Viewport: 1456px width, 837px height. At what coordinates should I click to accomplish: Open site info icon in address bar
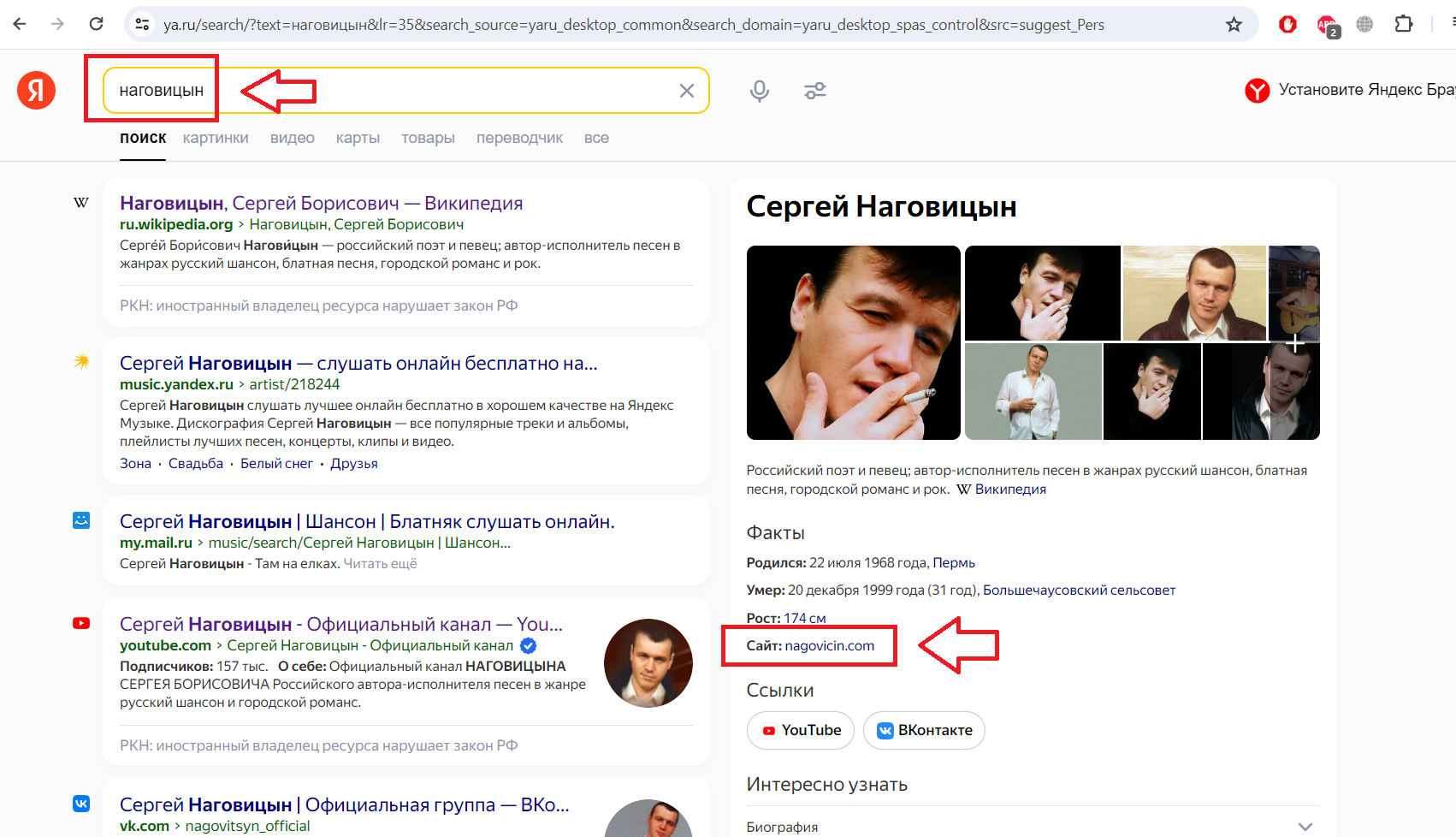(143, 25)
